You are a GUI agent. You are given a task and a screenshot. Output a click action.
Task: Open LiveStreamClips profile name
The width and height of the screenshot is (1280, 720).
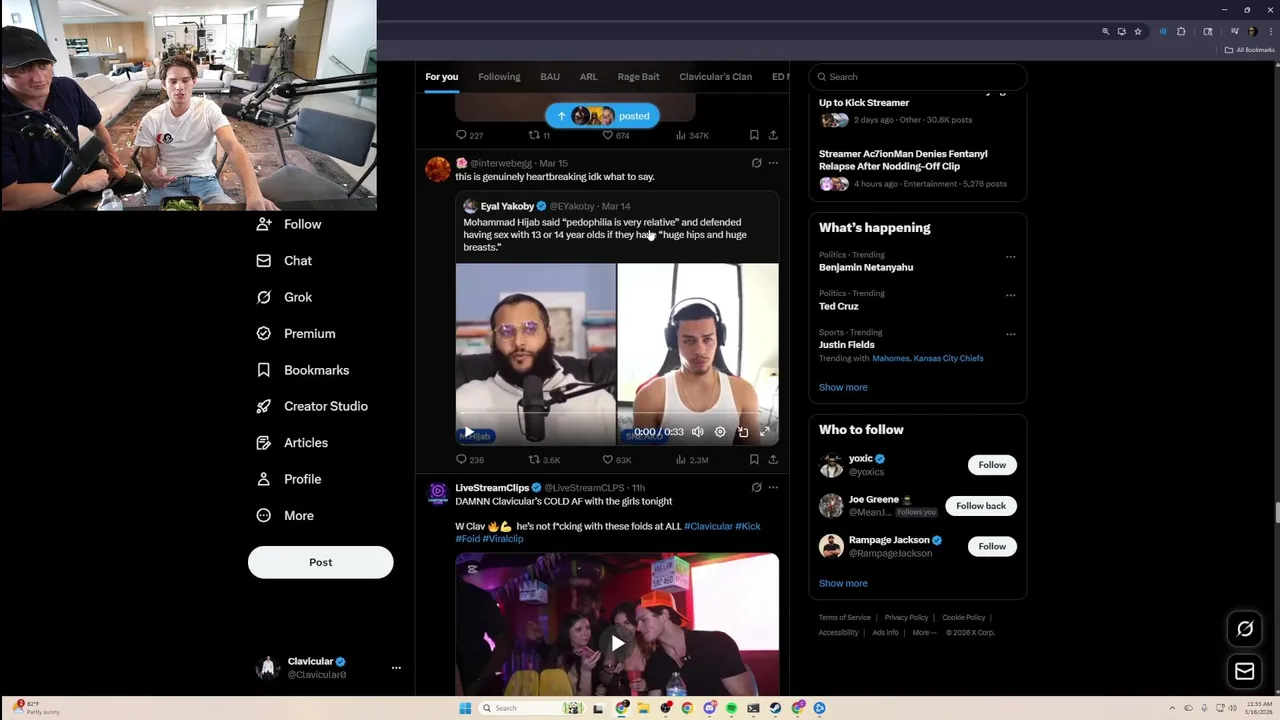pos(492,488)
